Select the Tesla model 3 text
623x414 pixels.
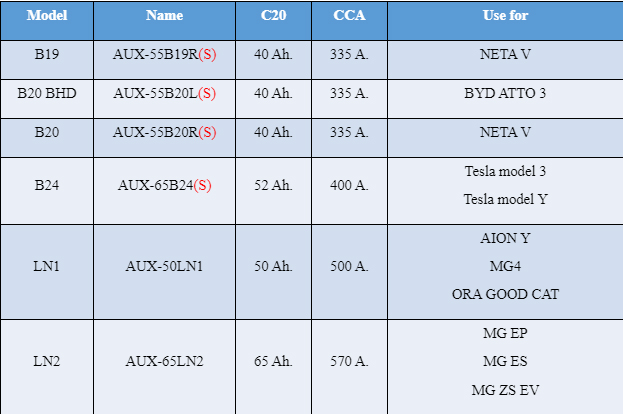[505, 171]
